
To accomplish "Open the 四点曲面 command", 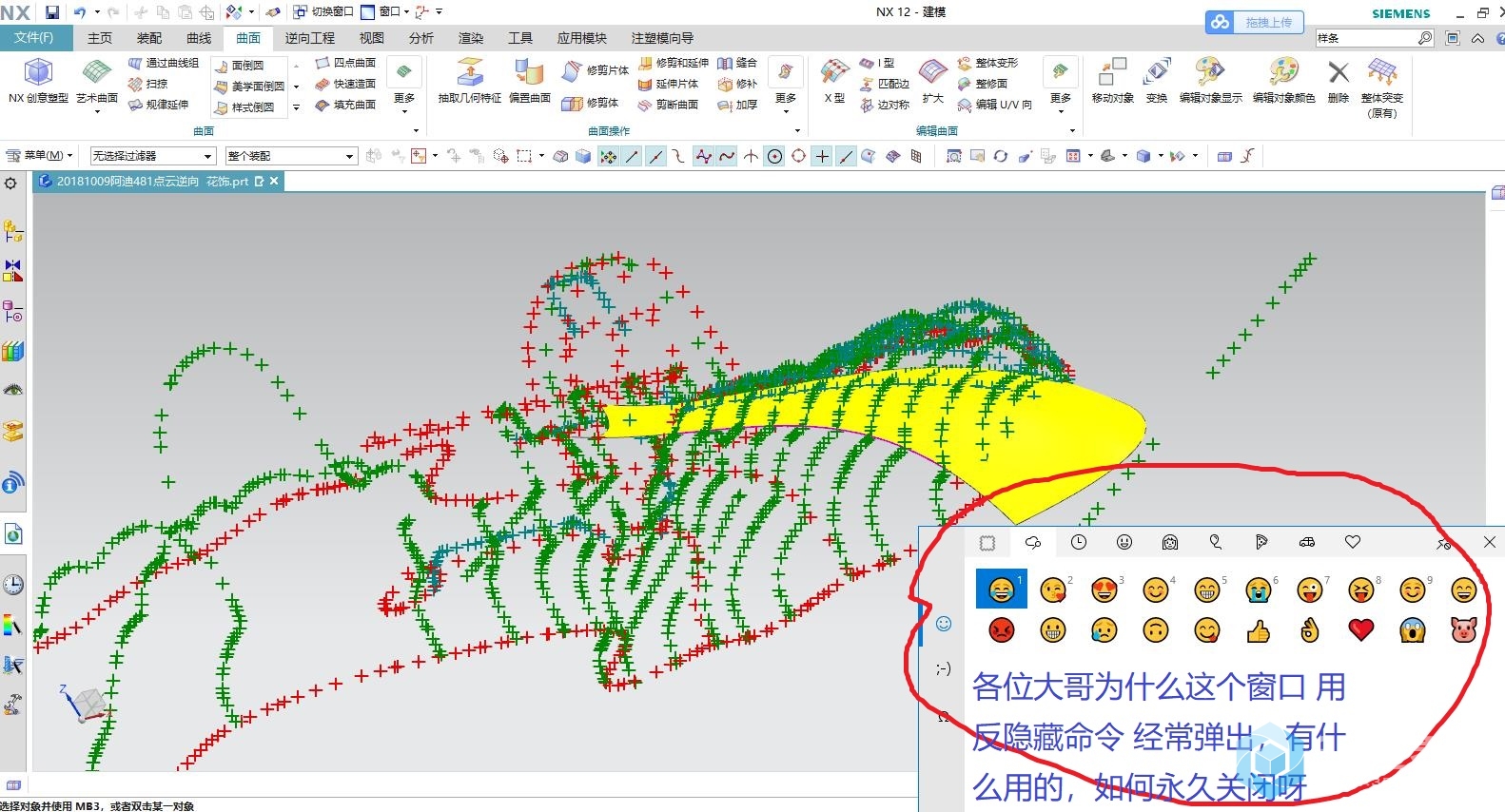I will pos(345,63).
